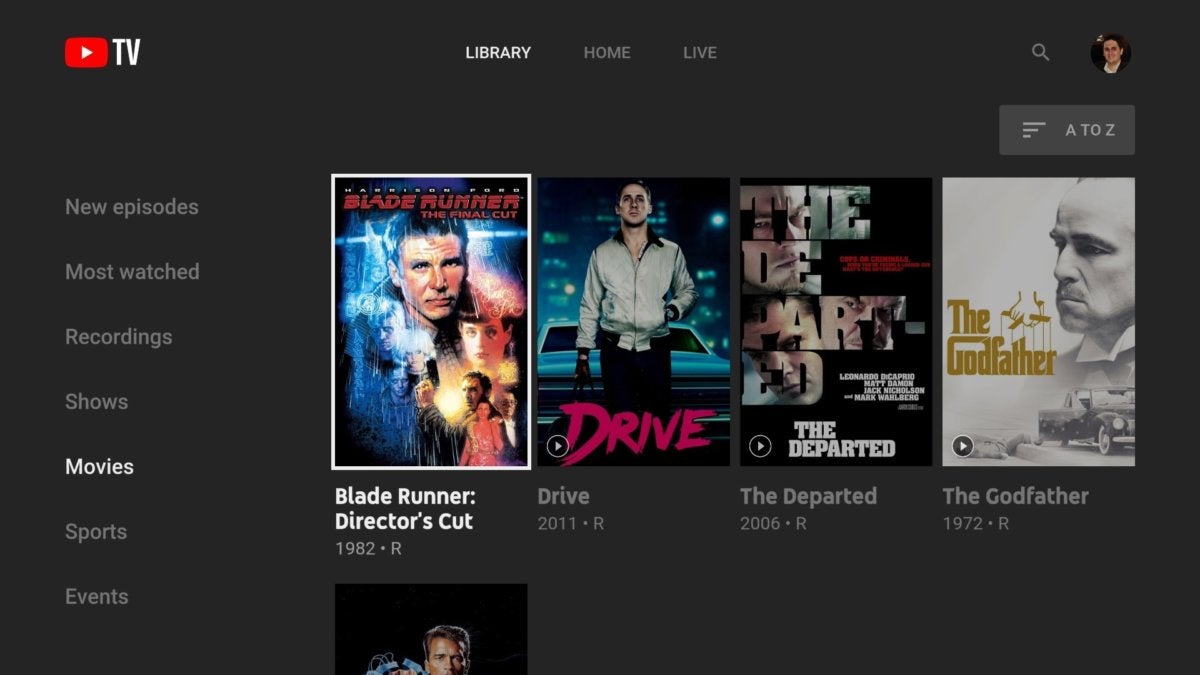Open Shows in the sidebar
This screenshot has height=675, width=1200.
pos(97,402)
